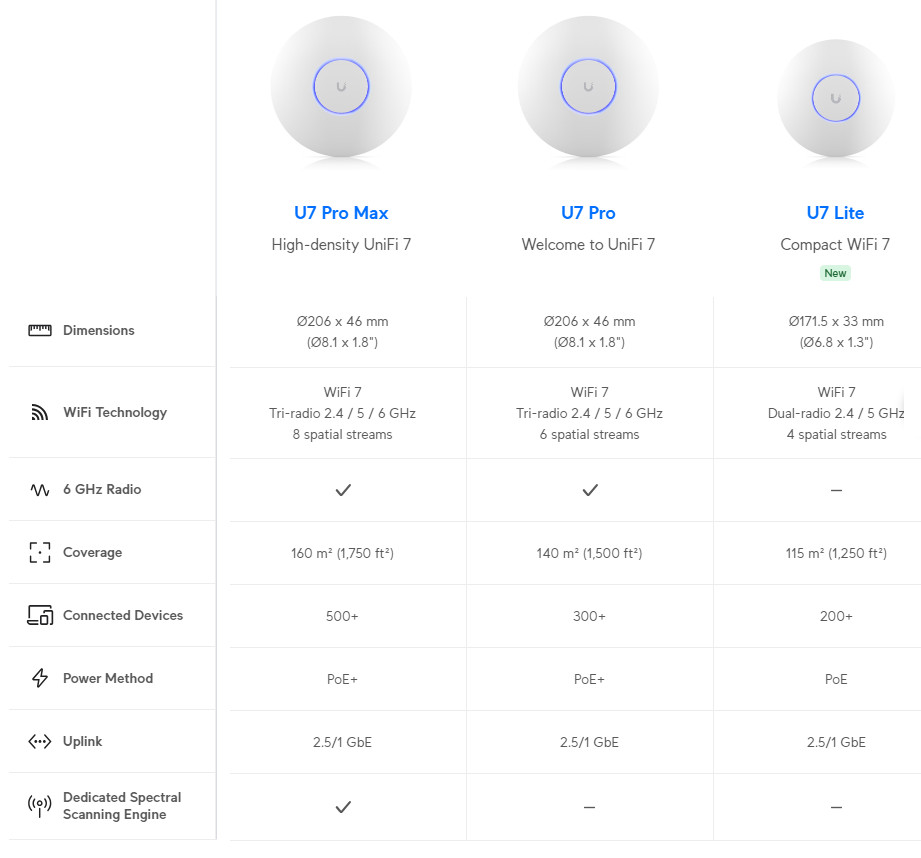This screenshot has width=921, height=858.
Task: Click the '8 spatial streams' text
Action: point(342,435)
